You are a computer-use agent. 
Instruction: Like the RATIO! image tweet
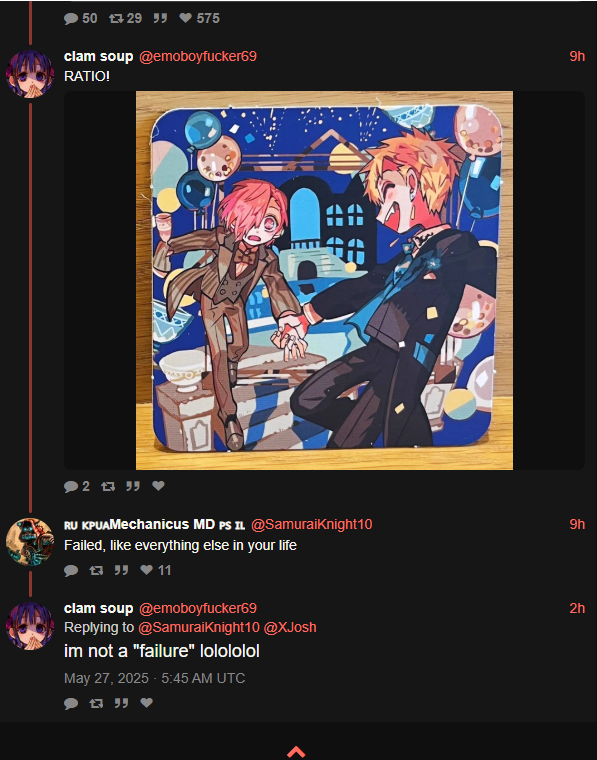pos(158,486)
